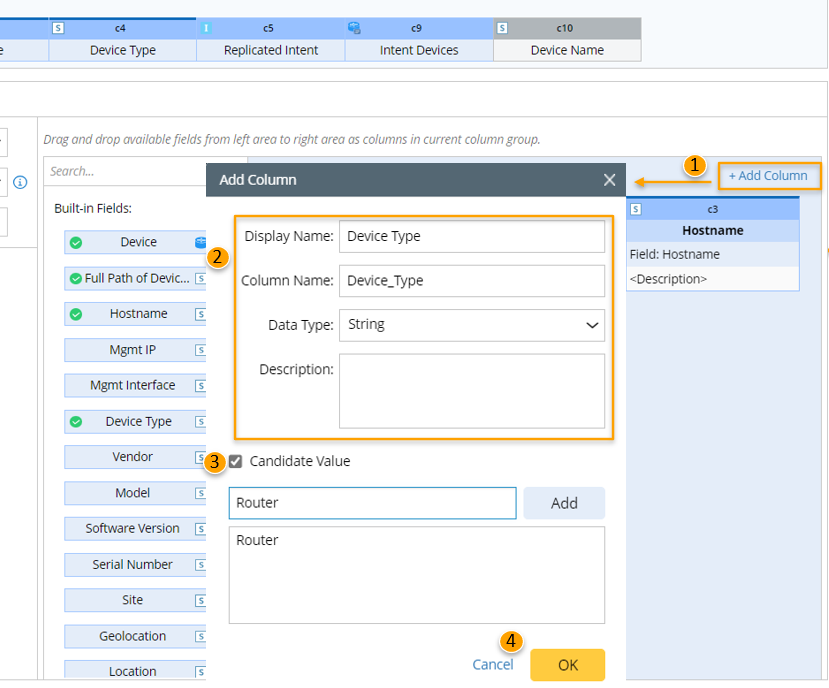This screenshot has width=829, height=688.
Task: Click the info icon at left edge
Action: tap(20, 182)
